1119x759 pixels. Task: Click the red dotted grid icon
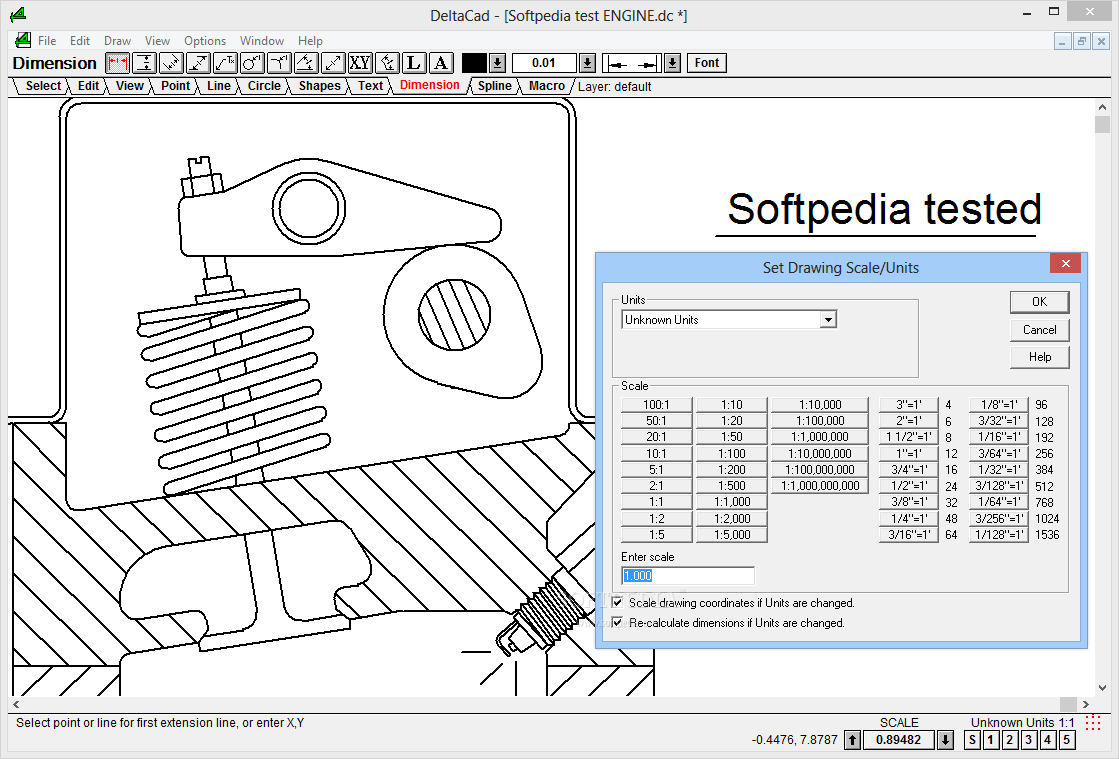(1092, 723)
